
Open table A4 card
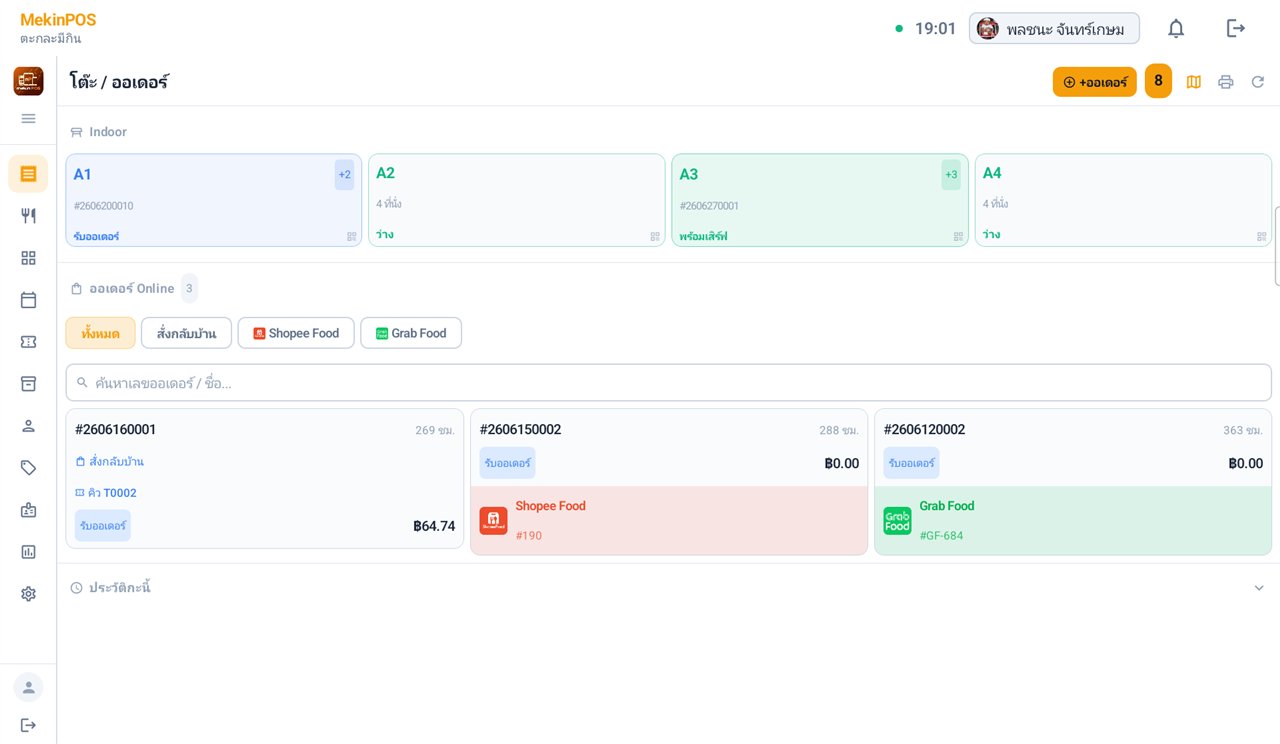point(1123,200)
